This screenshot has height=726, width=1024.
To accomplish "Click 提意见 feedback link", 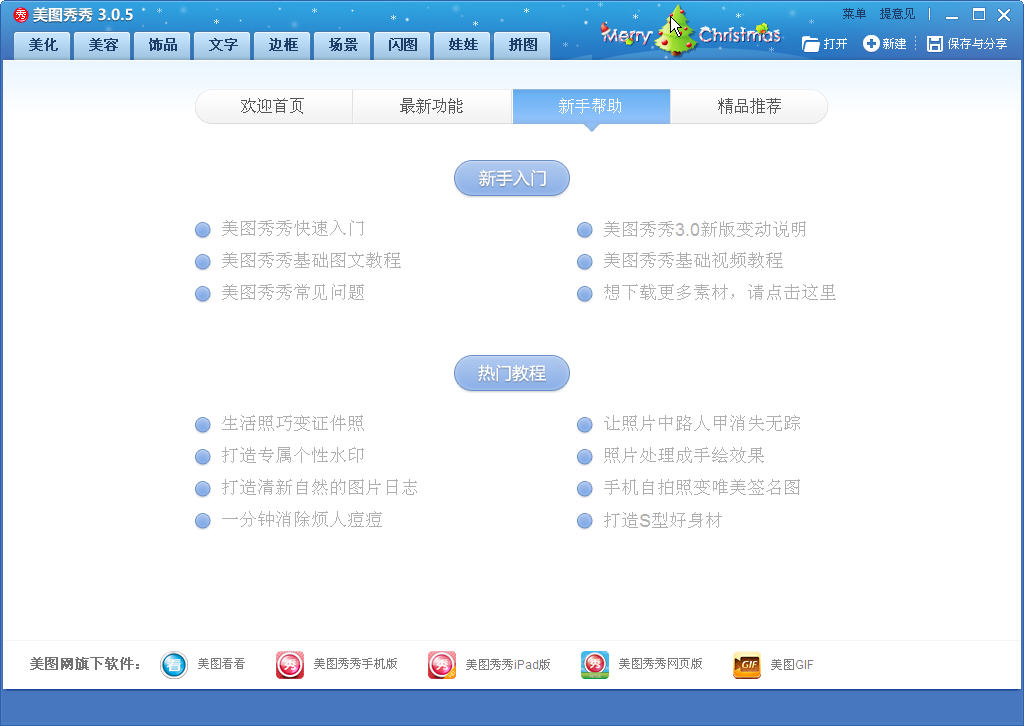I will pyautogui.click(x=897, y=14).
